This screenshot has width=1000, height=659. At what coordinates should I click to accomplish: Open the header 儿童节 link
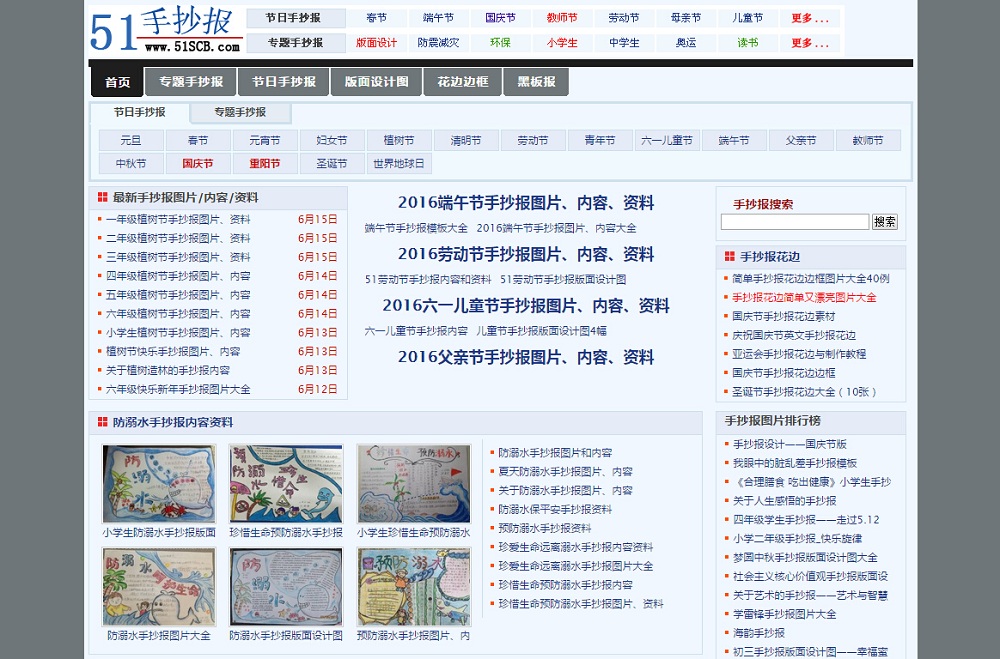pos(747,18)
